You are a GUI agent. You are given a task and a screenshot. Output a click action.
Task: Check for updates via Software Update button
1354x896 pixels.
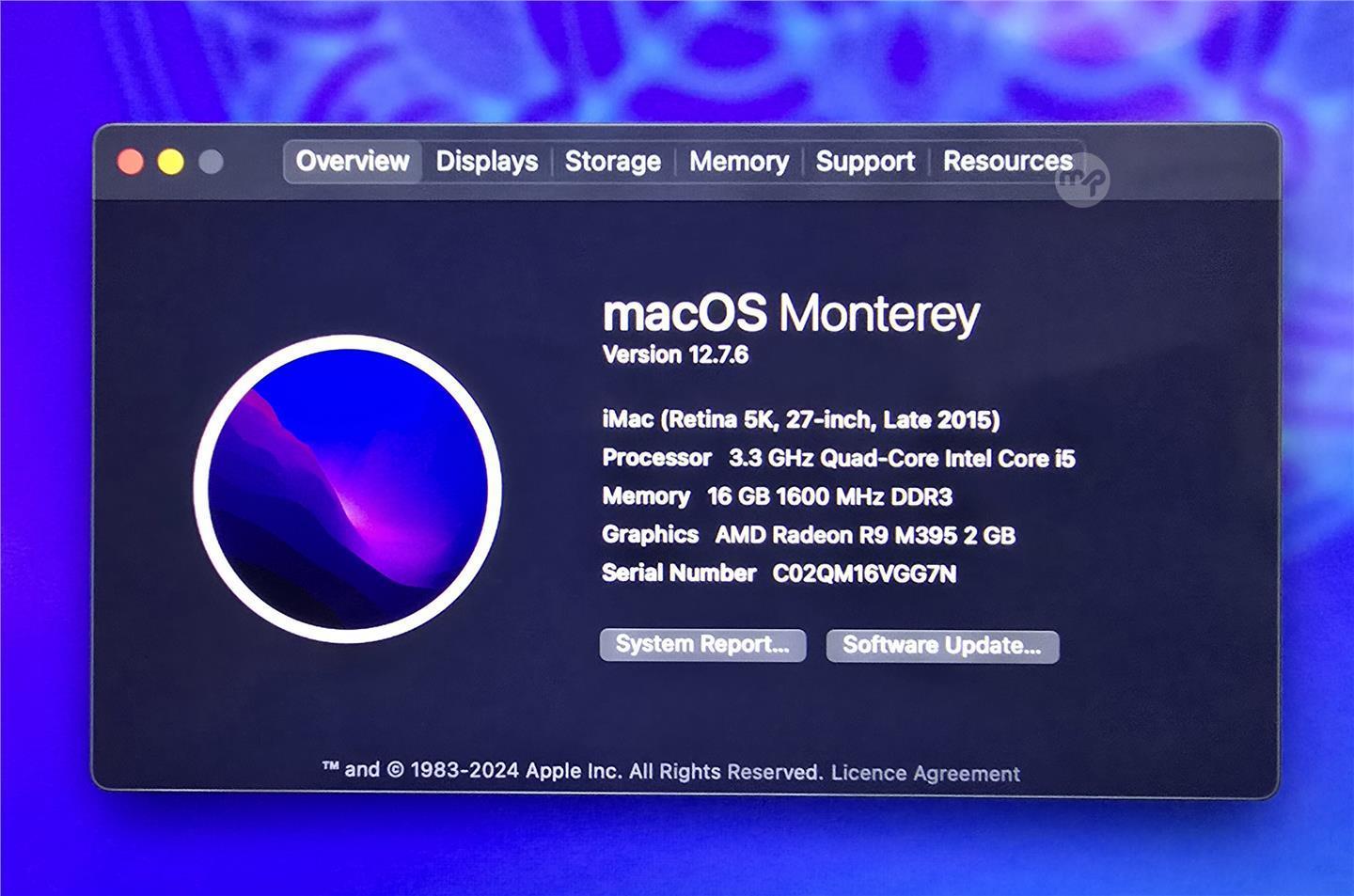click(x=942, y=646)
